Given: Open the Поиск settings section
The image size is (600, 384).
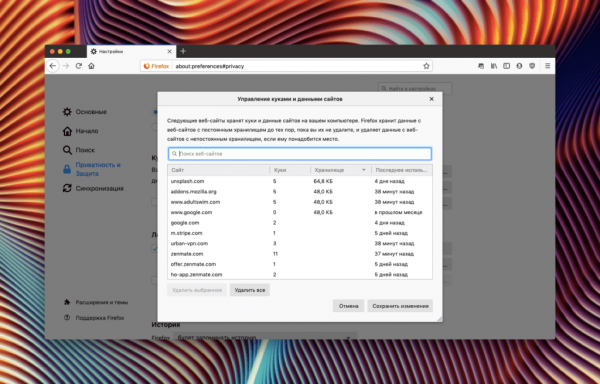Looking at the screenshot, I should 79,150.
